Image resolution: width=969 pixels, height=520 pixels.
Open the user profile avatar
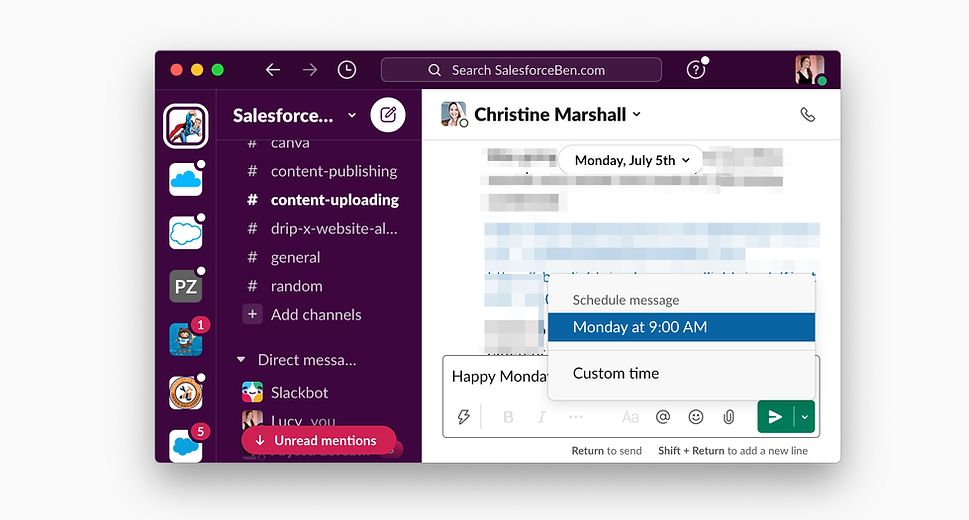pos(810,70)
